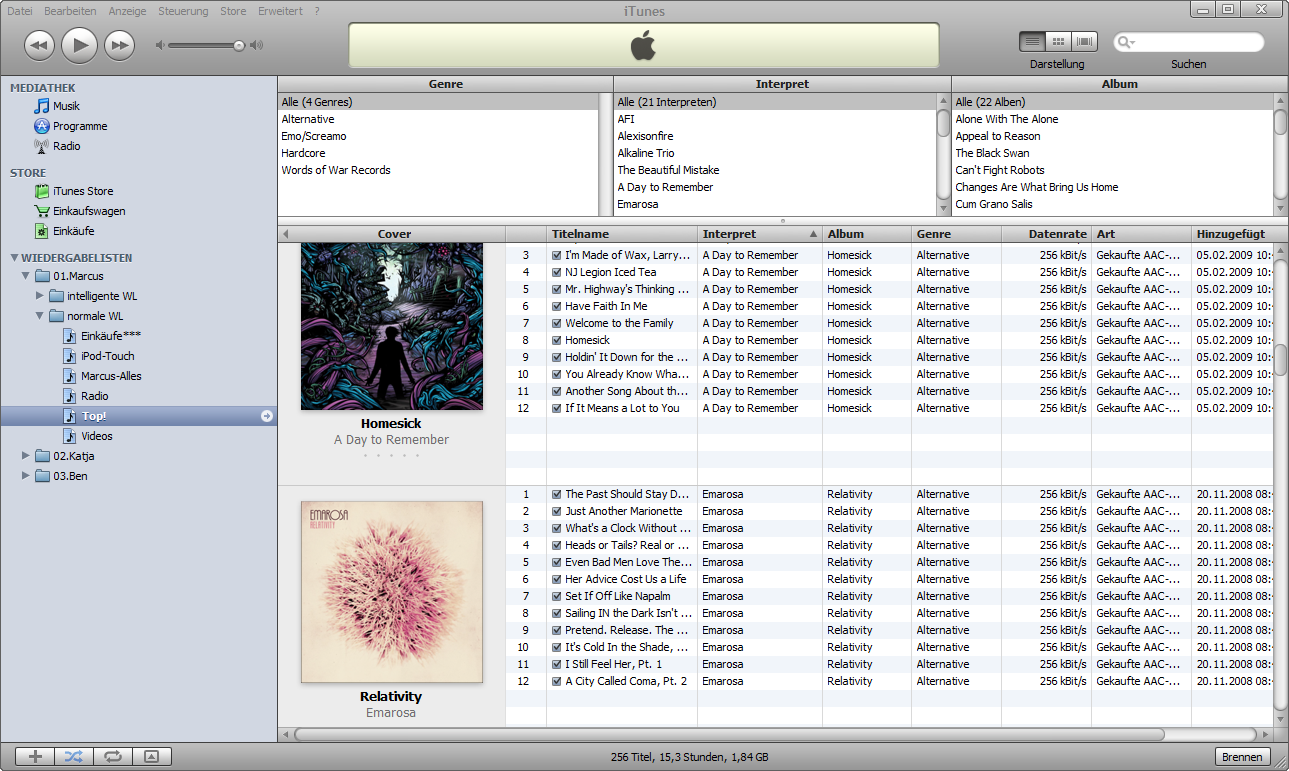The height and width of the screenshot is (771, 1289).
Task: Collapse the 01.Marcus folder
Action: (x=25, y=276)
